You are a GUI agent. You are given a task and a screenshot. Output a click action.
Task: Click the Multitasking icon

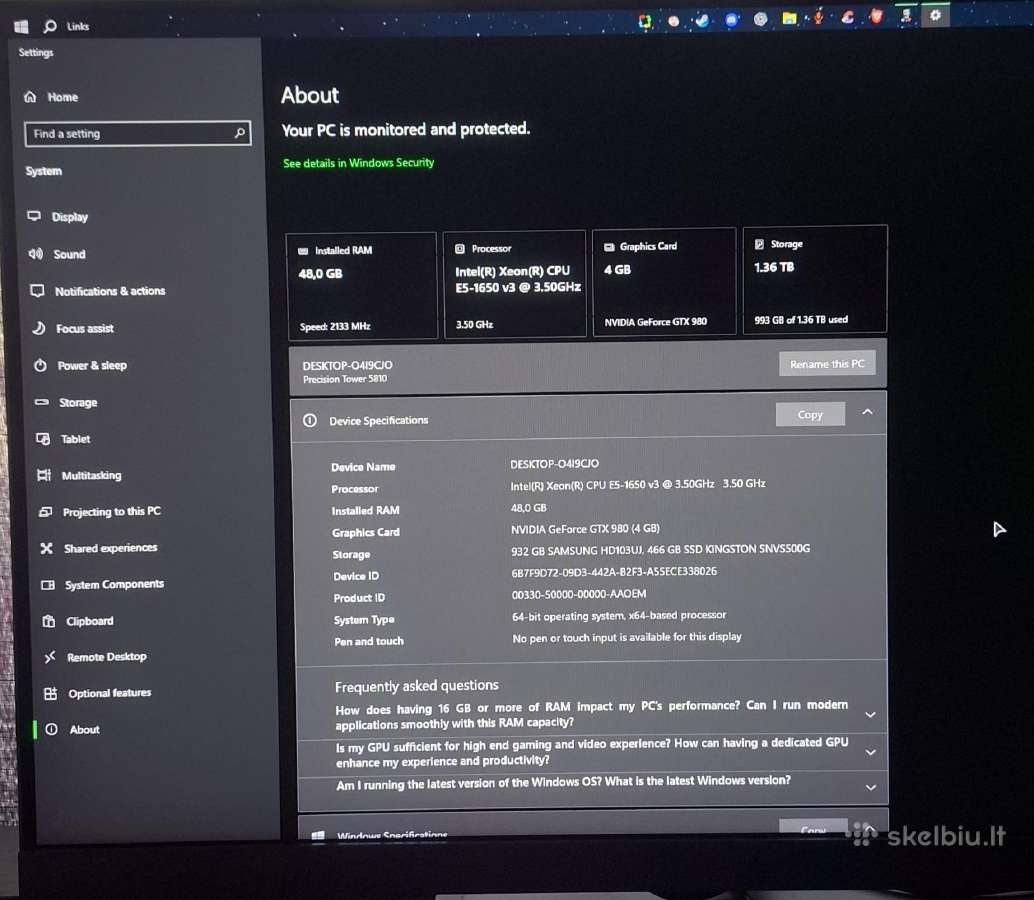coord(44,475)
